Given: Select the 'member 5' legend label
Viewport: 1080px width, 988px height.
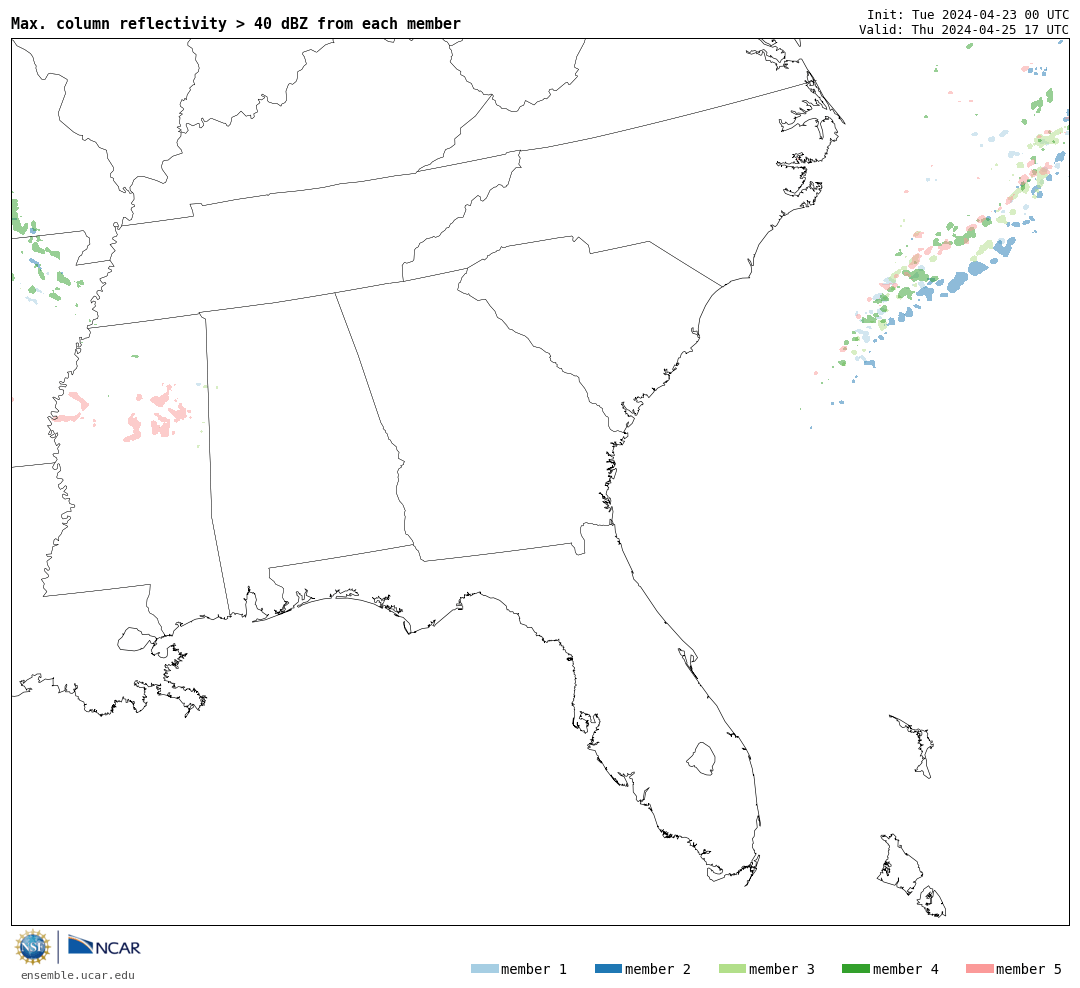Looking at the screenshot, I should pyautogui.click(x=1029, y=969).
